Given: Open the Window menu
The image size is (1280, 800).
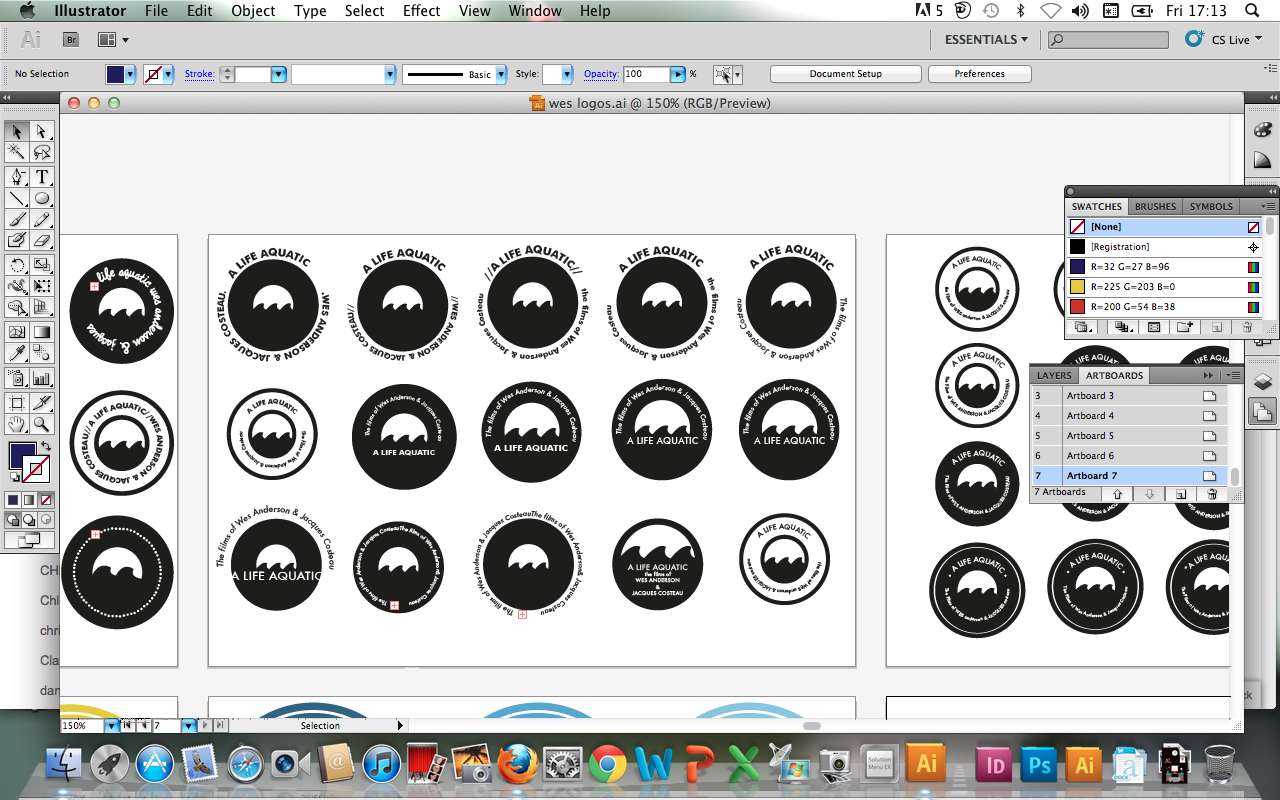Looking at the screenshot, I should (535, 11).
